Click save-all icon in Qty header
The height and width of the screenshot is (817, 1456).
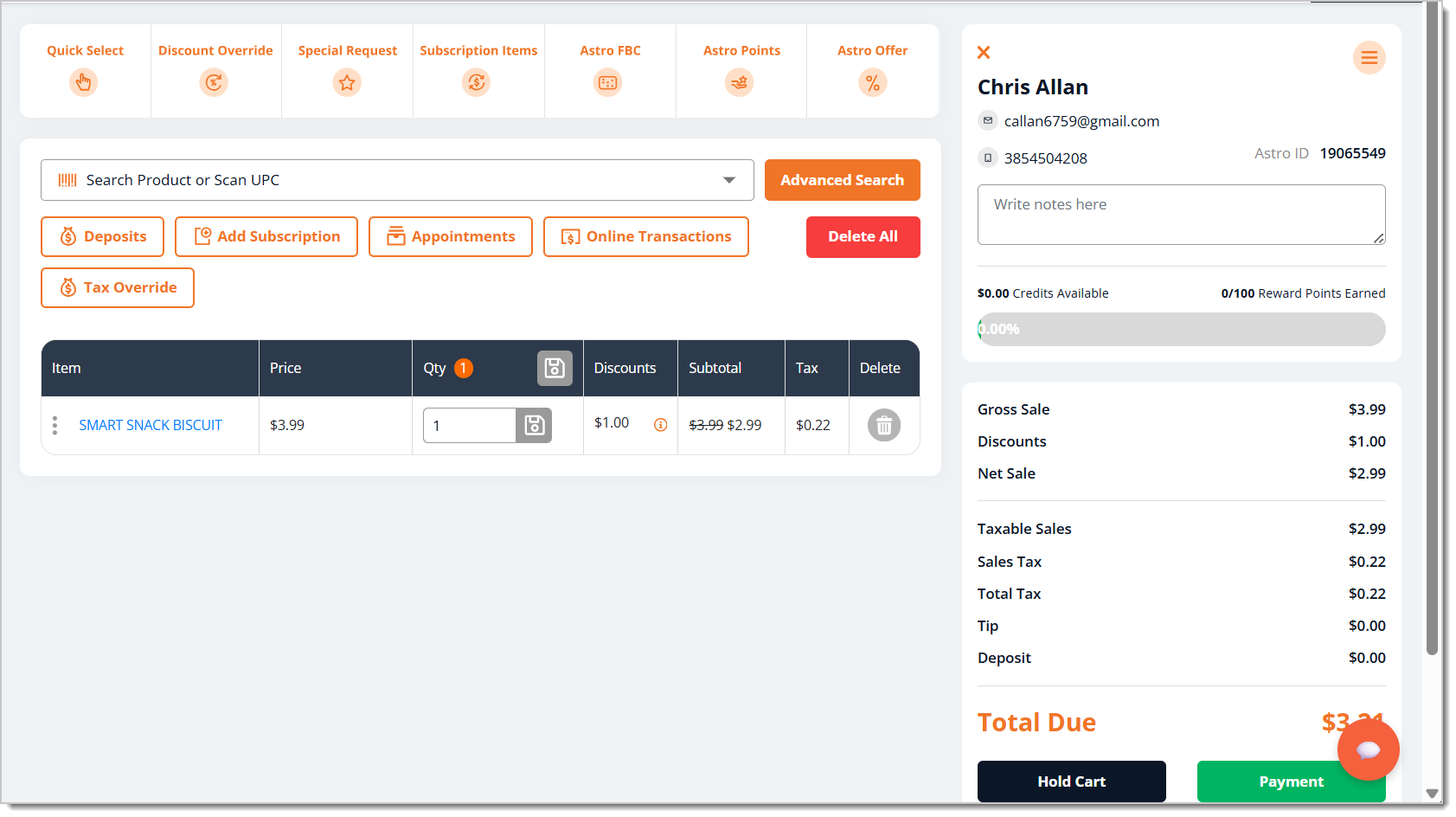(555, 368)
